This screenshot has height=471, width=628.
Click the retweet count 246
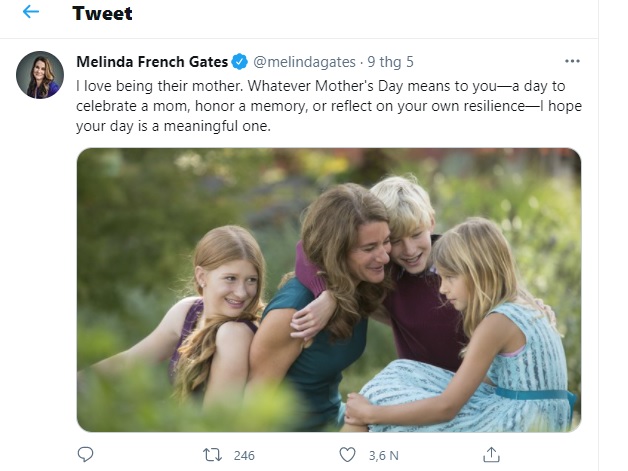click(244, 455)
